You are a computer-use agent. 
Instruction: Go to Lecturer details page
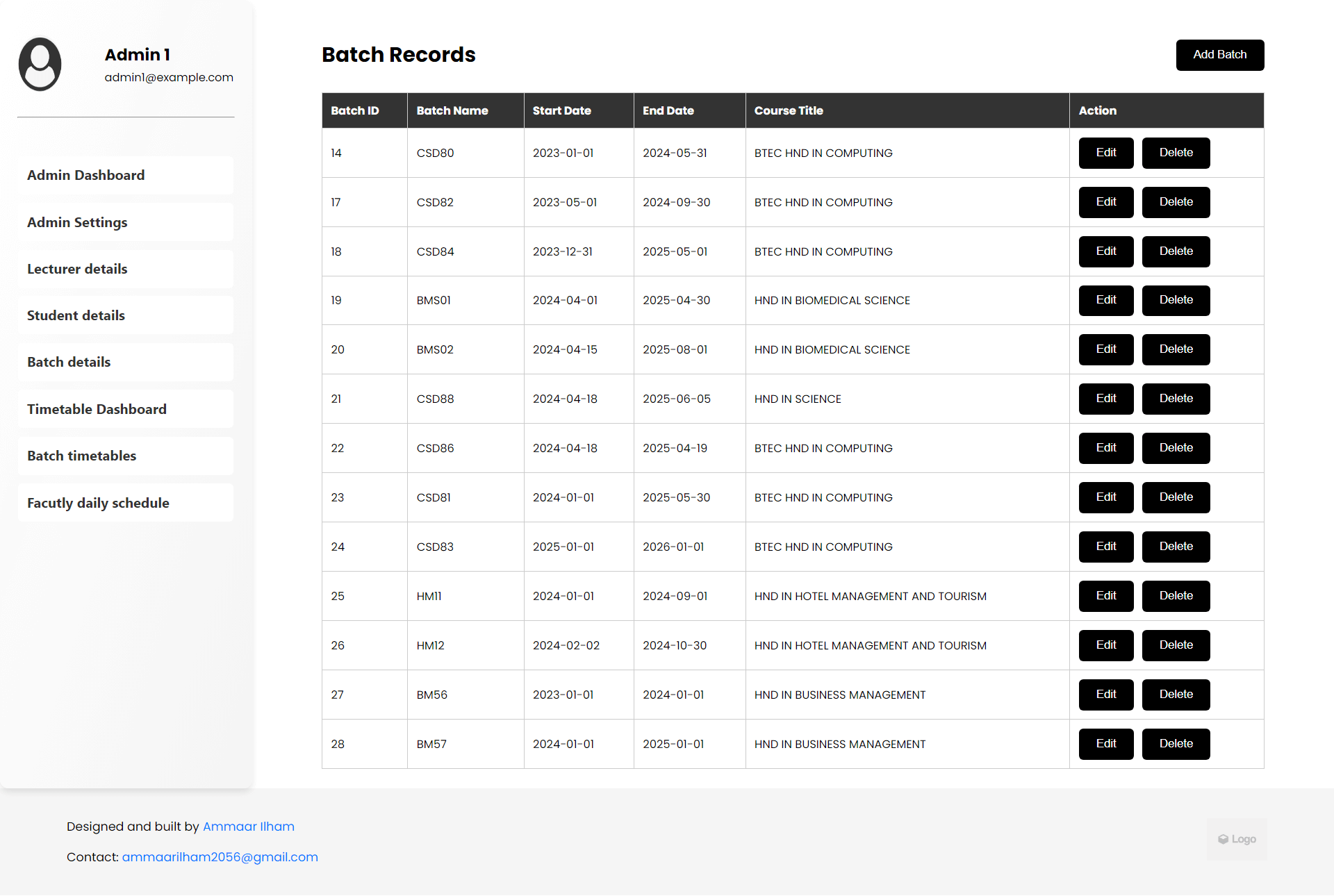coord(126,269)
